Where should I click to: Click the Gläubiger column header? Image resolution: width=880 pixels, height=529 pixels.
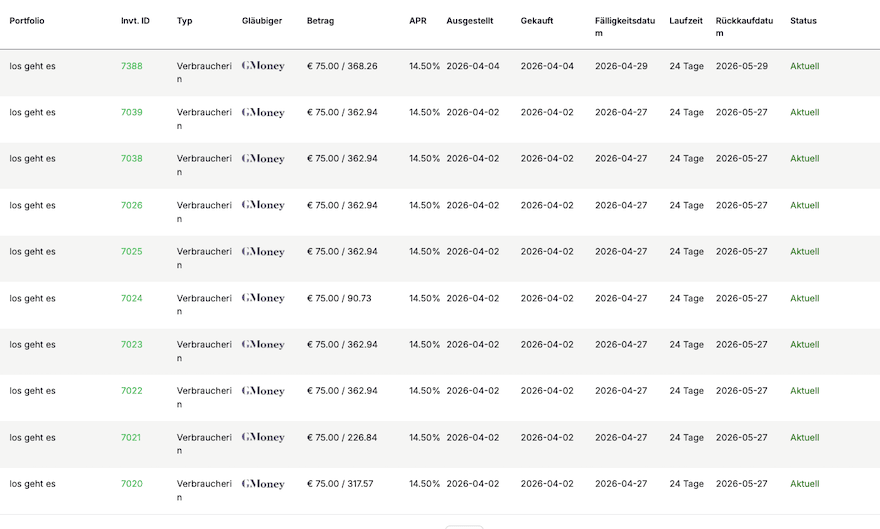[x=262, y=20]
